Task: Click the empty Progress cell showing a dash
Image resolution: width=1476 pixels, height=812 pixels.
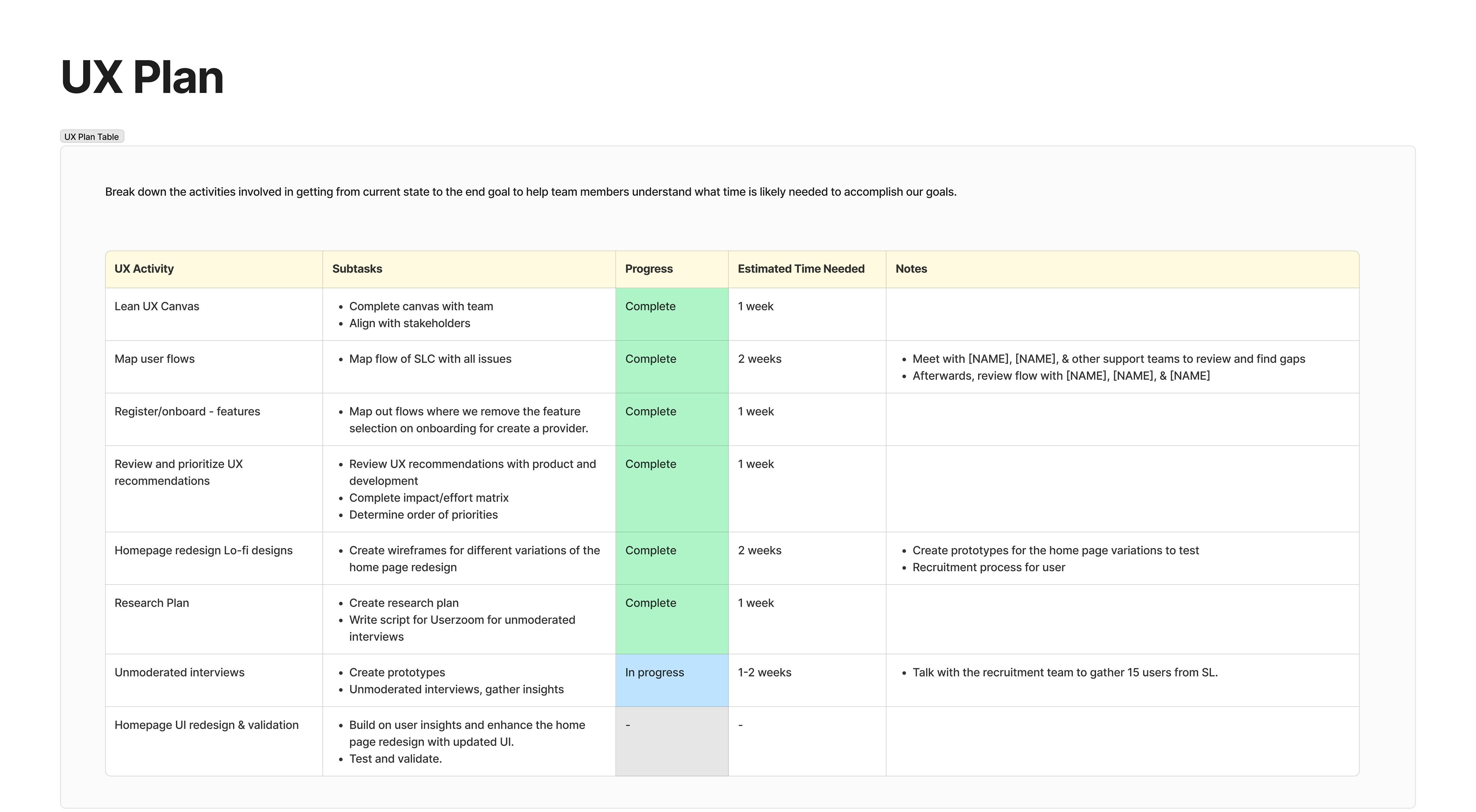Action: click(628, 724)
